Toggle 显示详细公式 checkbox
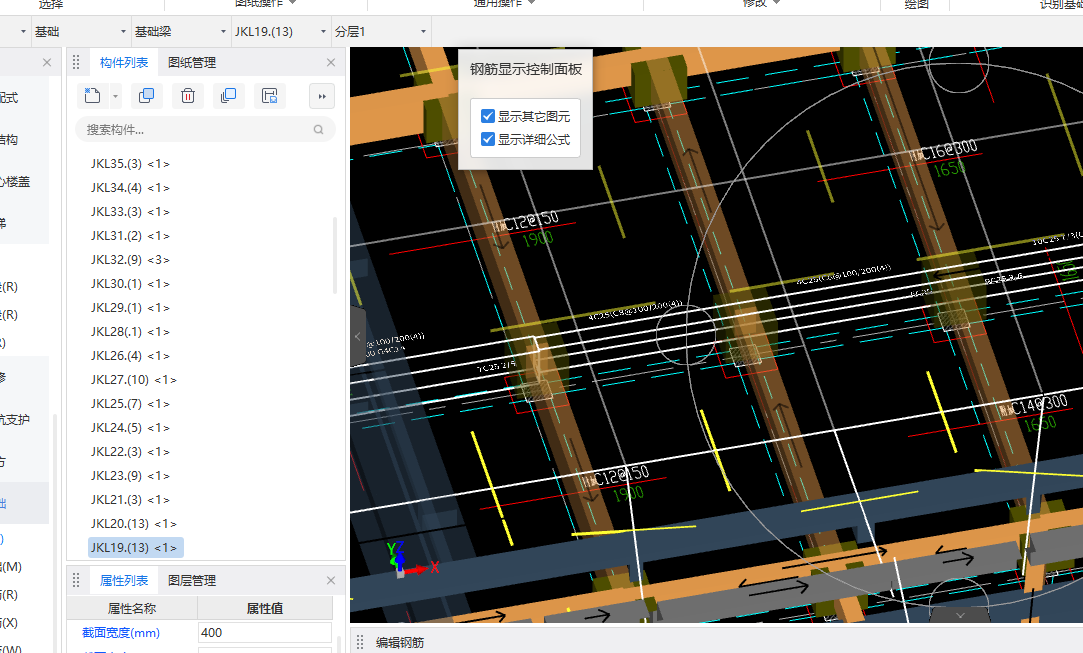The width and height of the screenshot is (1083, 653). tap(488, 139)
